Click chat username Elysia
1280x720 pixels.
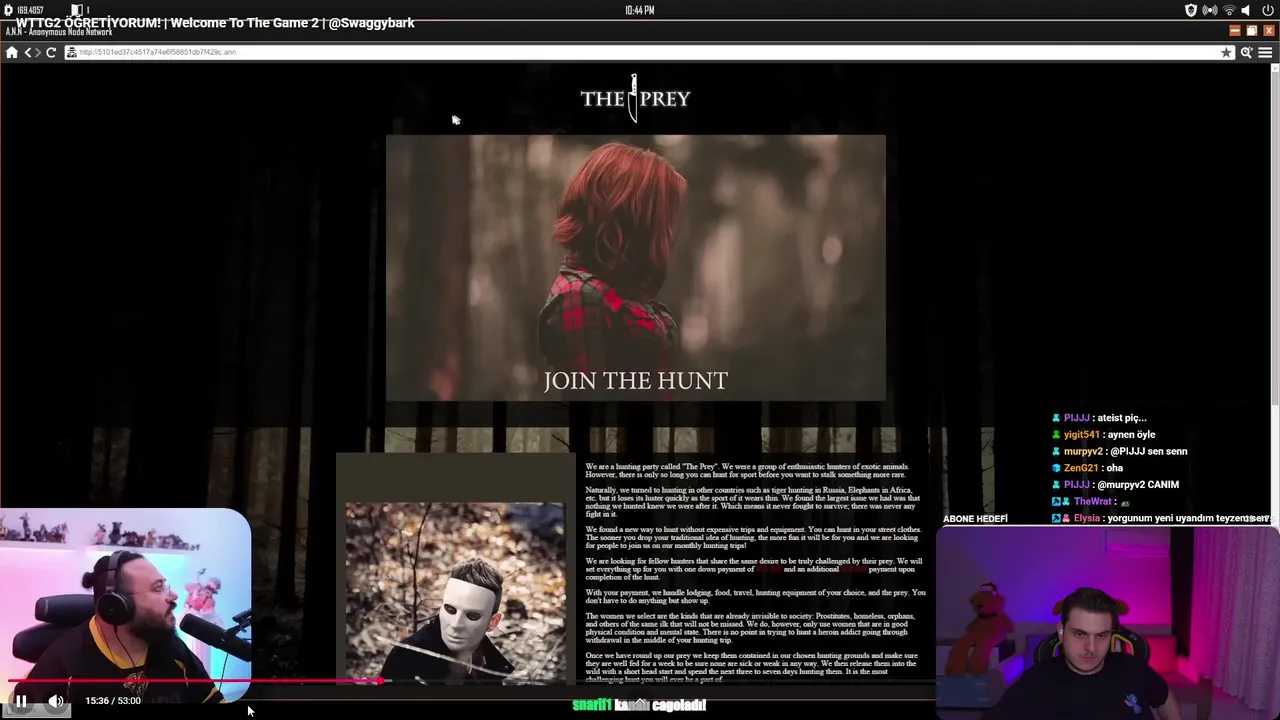(1086, 518)
